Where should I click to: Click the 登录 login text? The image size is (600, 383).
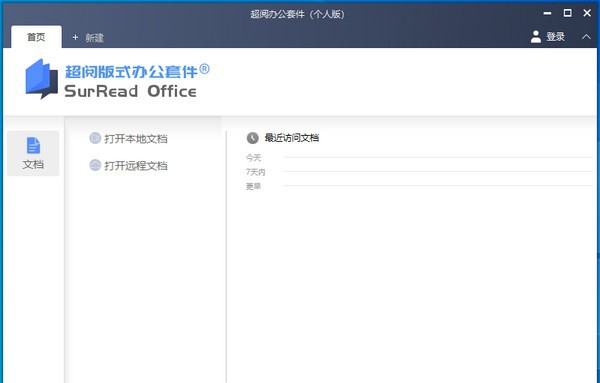coord(555,37)
